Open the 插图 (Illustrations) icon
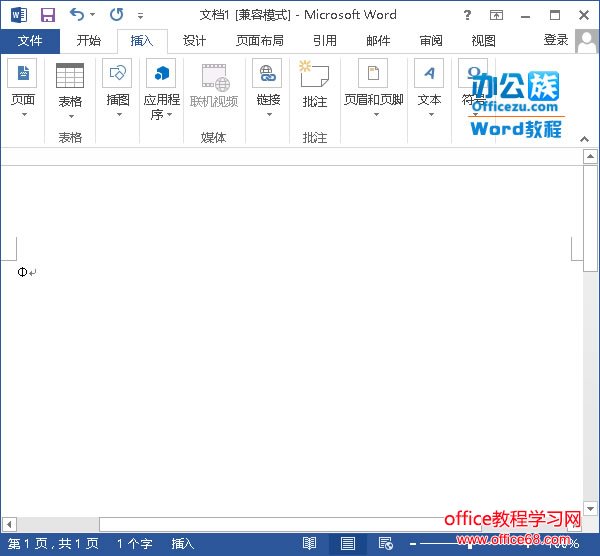Screen dimensions: 600x556 click(117, 73)
